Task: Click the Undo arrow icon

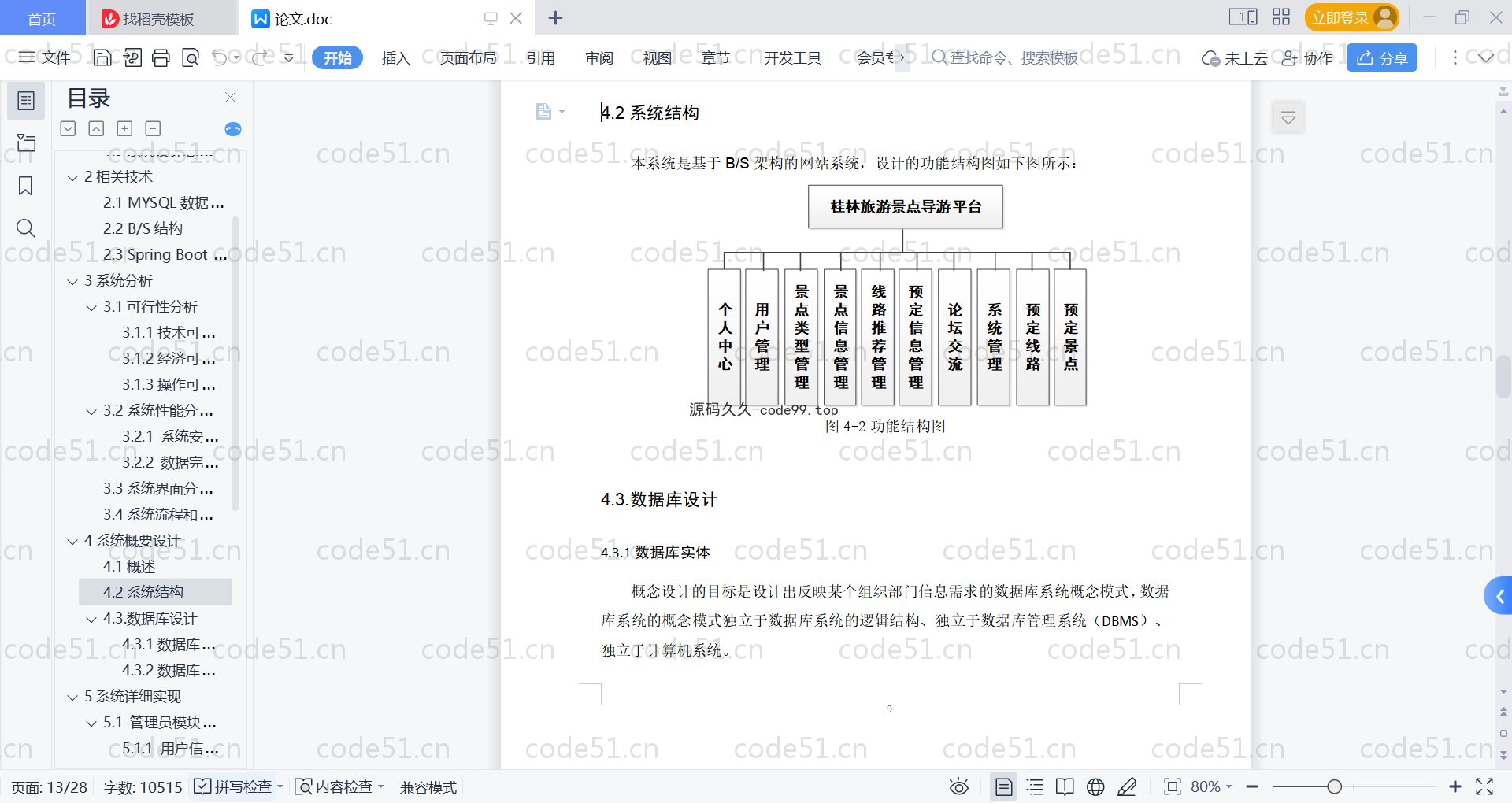Action: (x=220, y=57)
